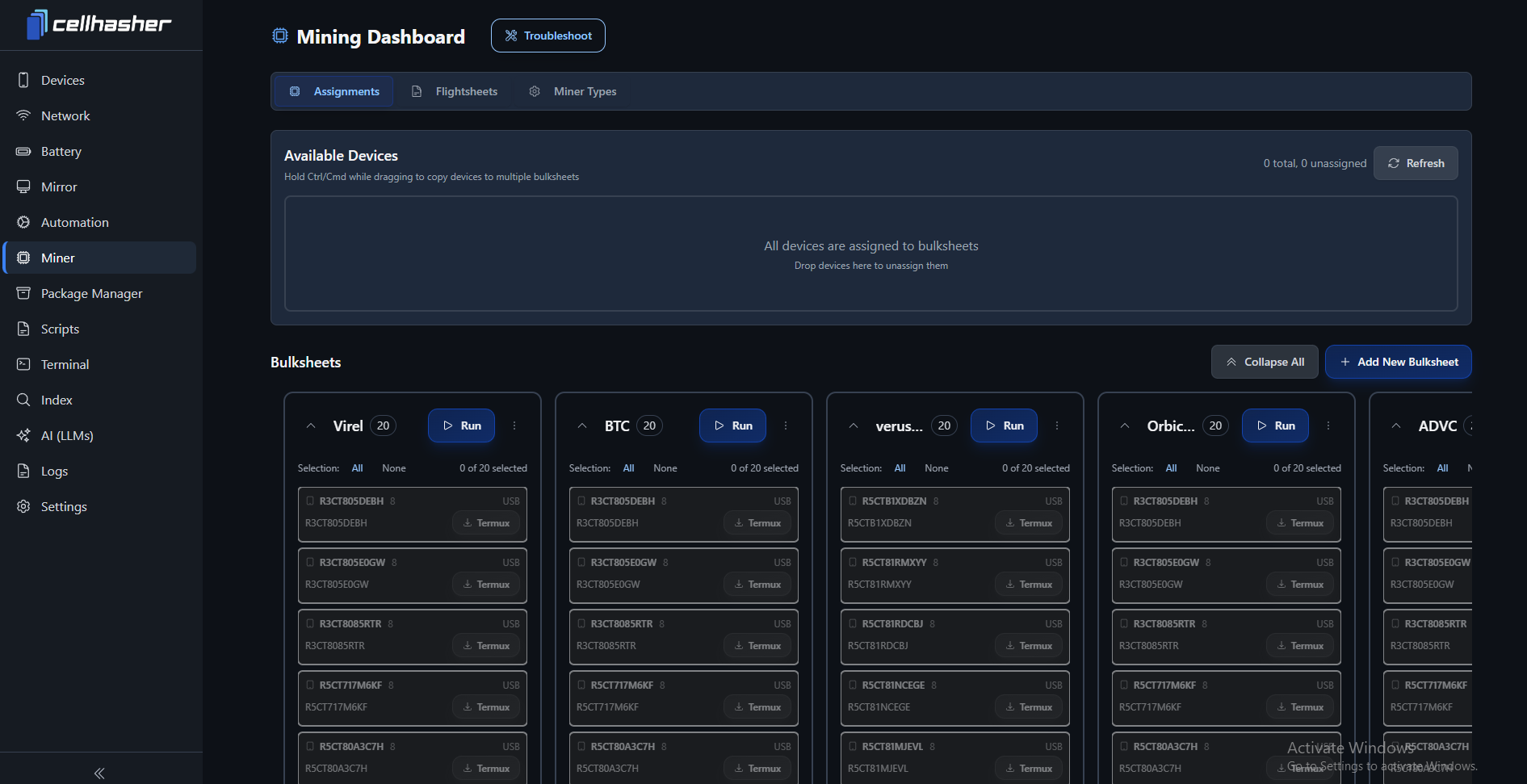Open Battery page from sidebar icon
This screenshot has width=1527, height=784.
23,152
